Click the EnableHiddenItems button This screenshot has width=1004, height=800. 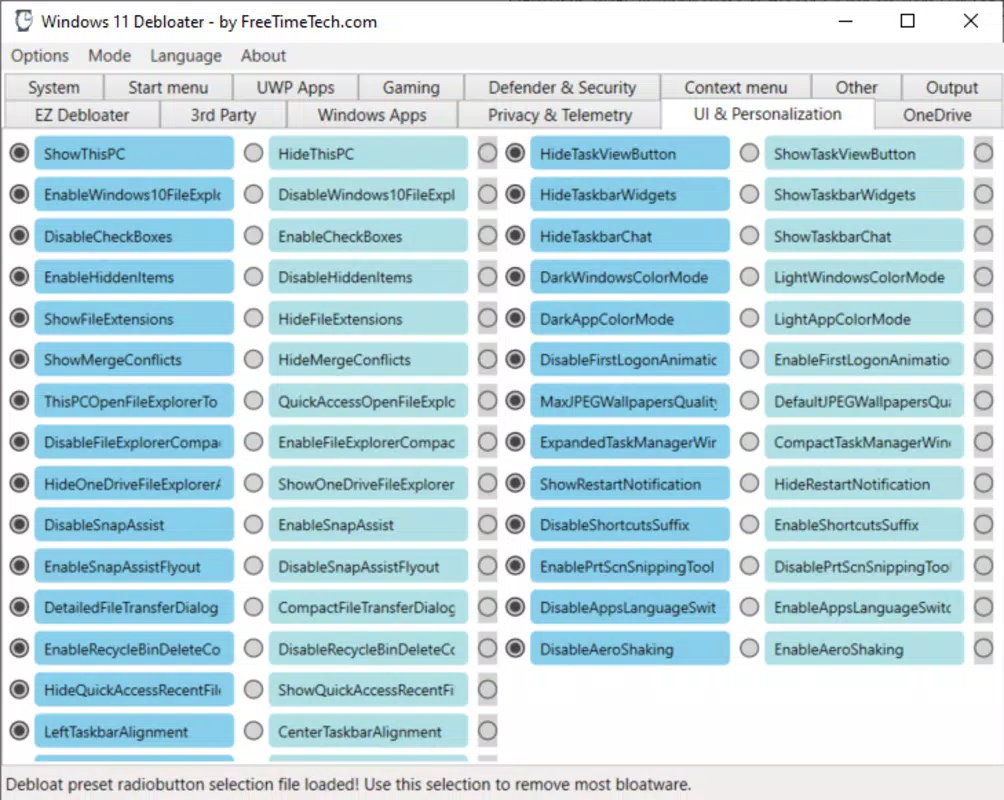pos(134,277)
